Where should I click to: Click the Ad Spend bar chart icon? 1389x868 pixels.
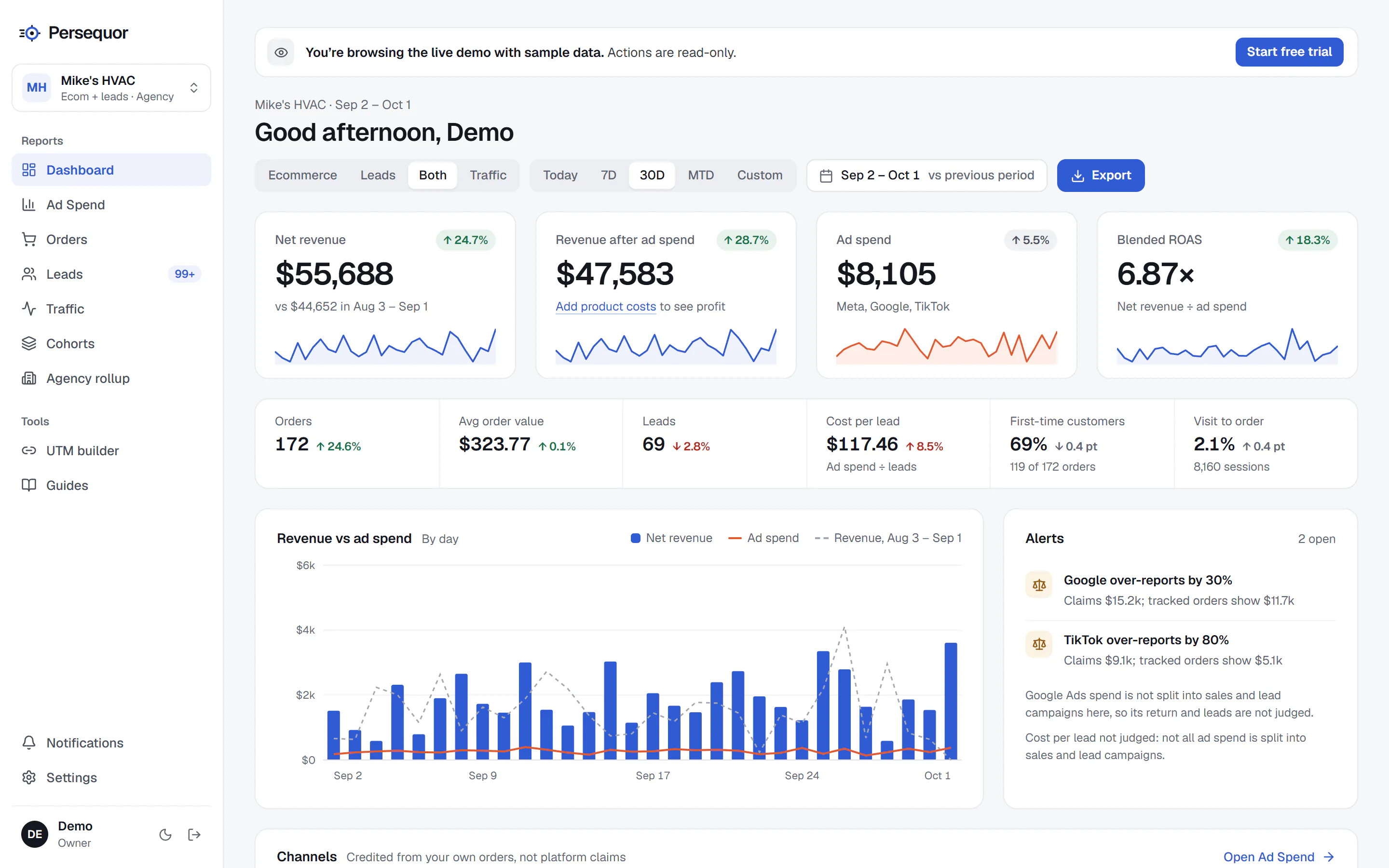(29, 204)
